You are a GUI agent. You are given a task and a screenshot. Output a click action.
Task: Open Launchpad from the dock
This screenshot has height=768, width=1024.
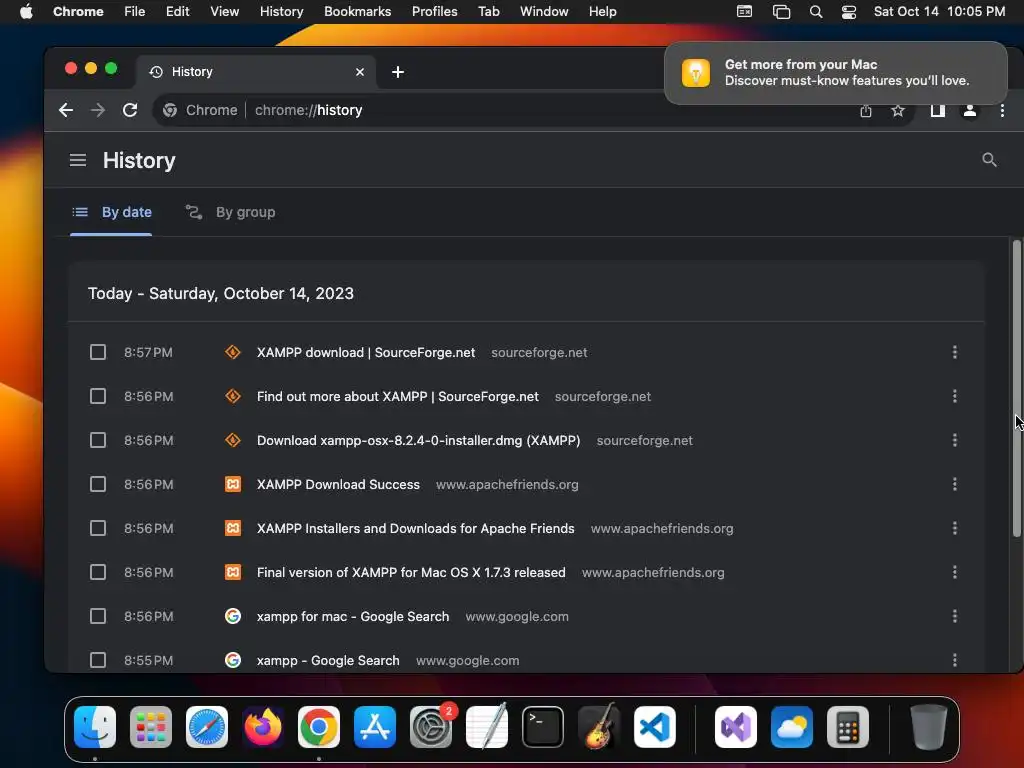click(x=151, y=727)
